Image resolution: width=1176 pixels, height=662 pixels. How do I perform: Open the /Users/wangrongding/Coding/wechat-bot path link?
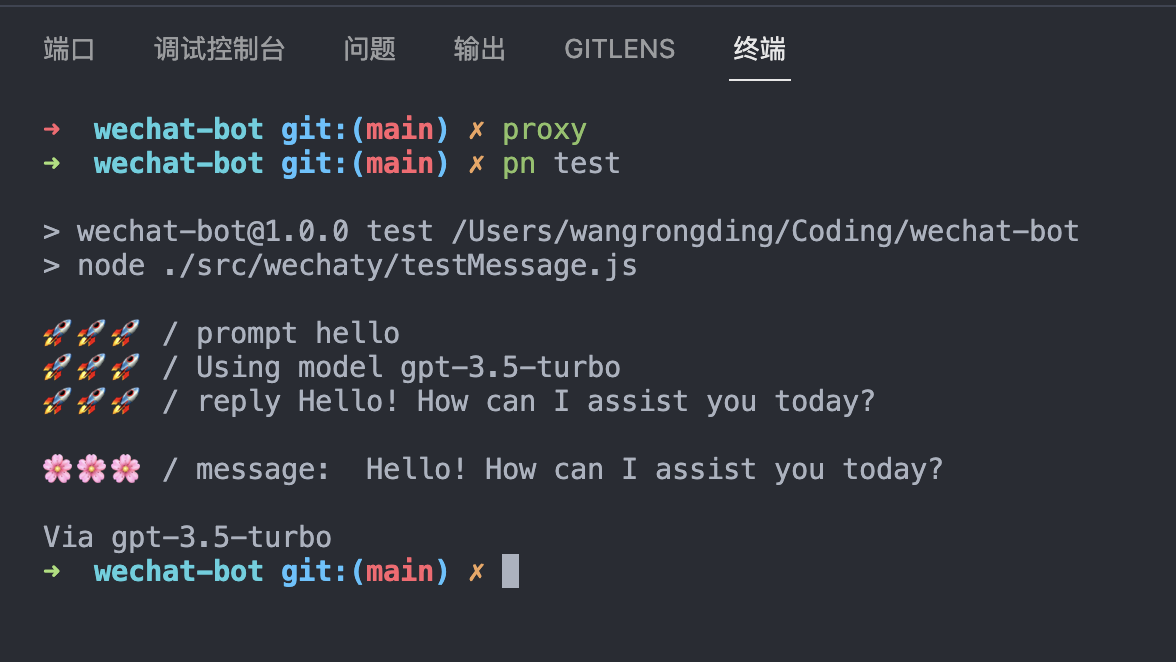coord(765,232)
